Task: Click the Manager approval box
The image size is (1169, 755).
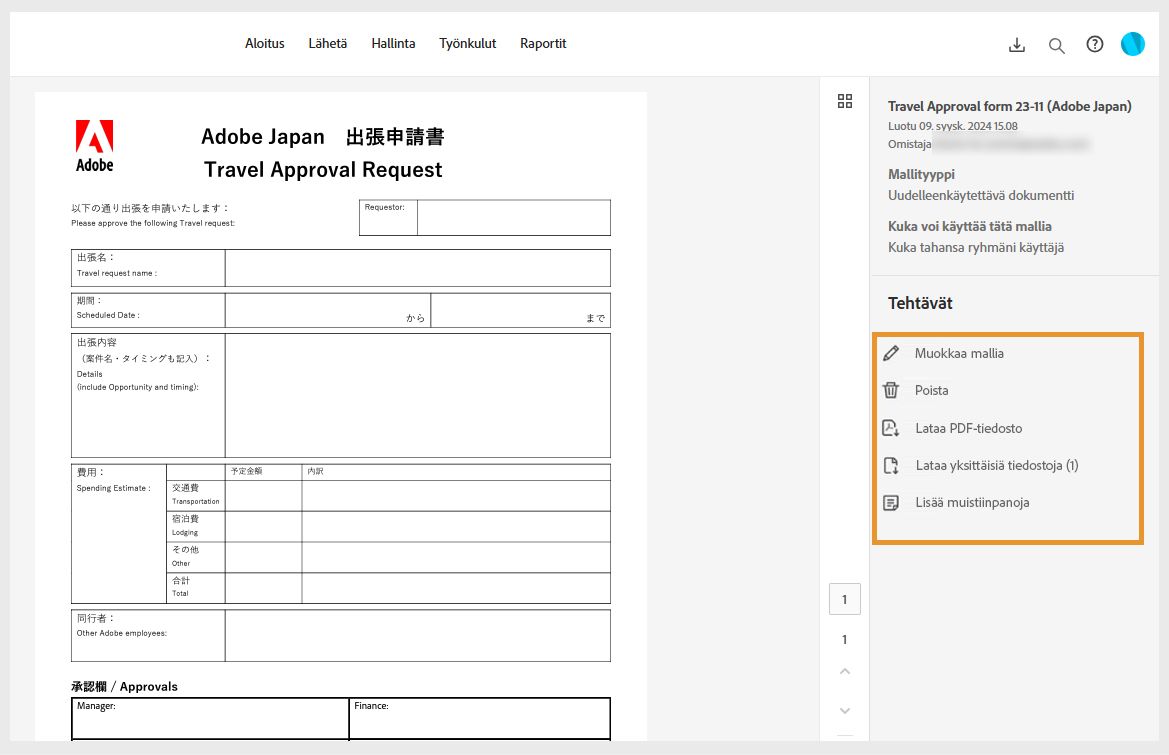Action: 210,718
